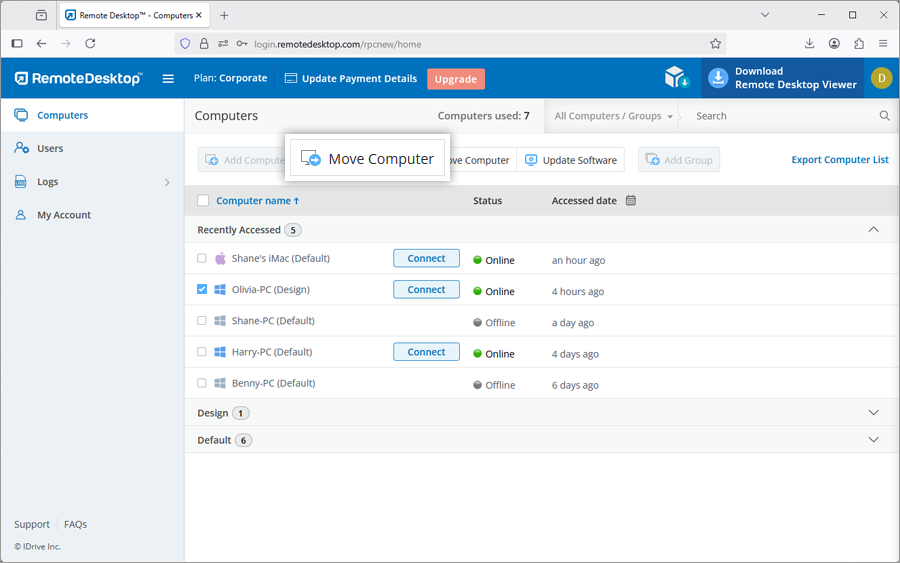Collapse the Recently Accessed section
Viewport: 900px width, 563px height.
click(873, 230)
